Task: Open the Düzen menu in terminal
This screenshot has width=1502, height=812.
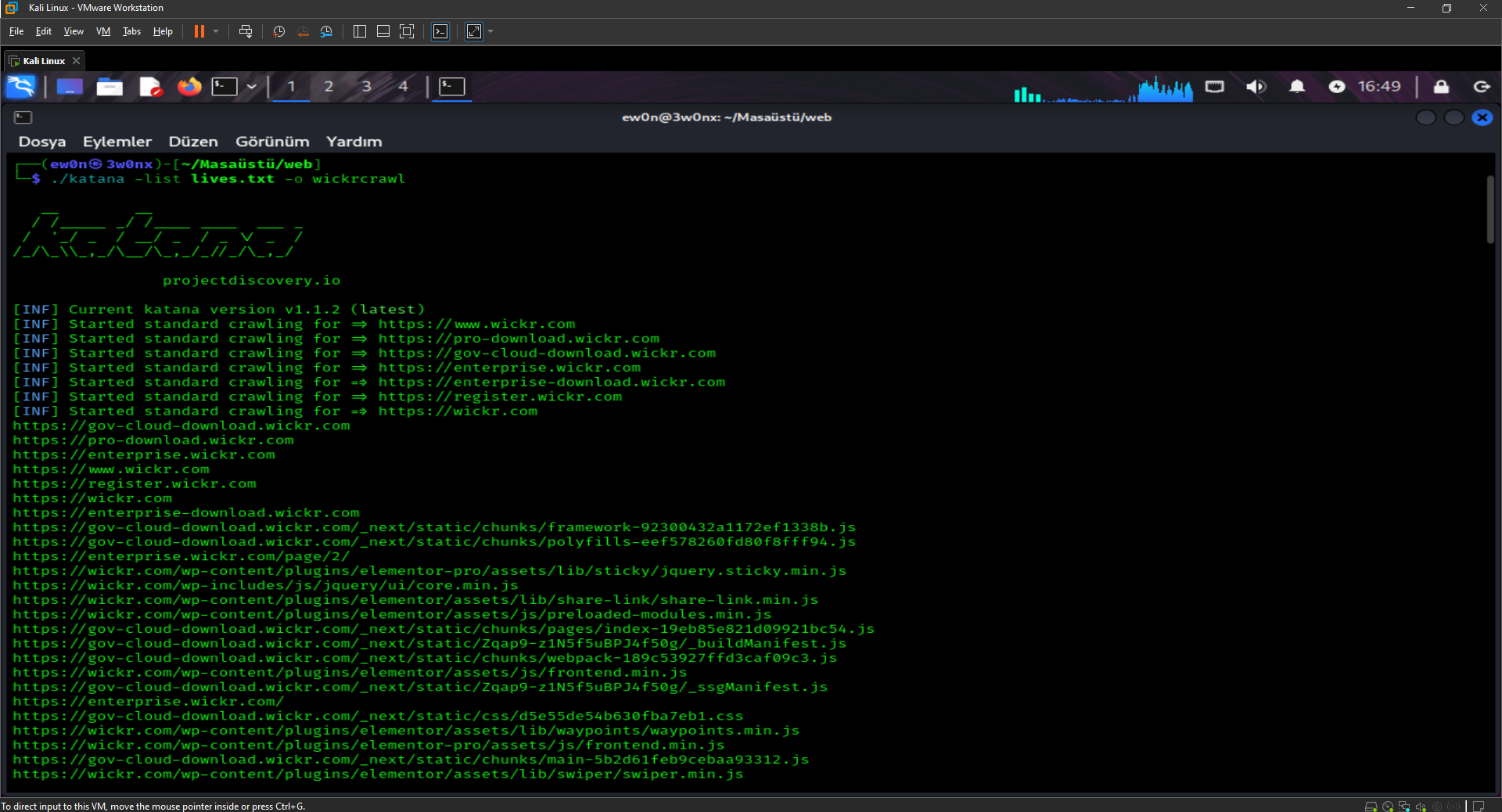Action: tap(193, 142)
